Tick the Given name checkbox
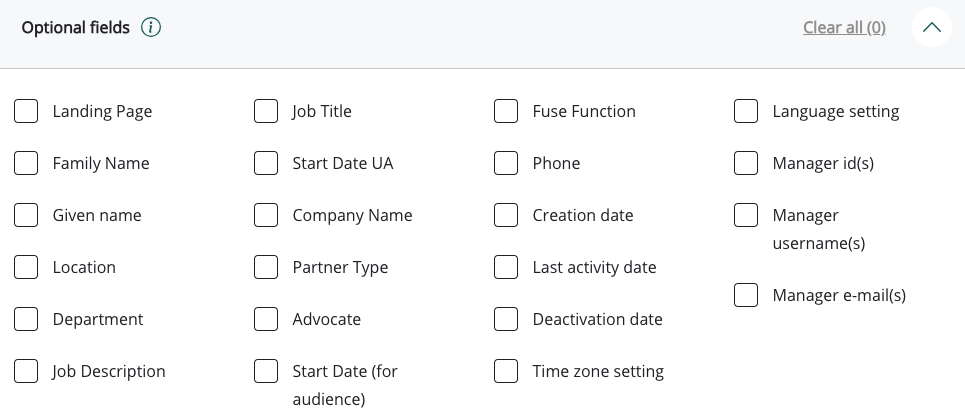The height and width of the screenshot is (409, 965). (x=26, y=215)
